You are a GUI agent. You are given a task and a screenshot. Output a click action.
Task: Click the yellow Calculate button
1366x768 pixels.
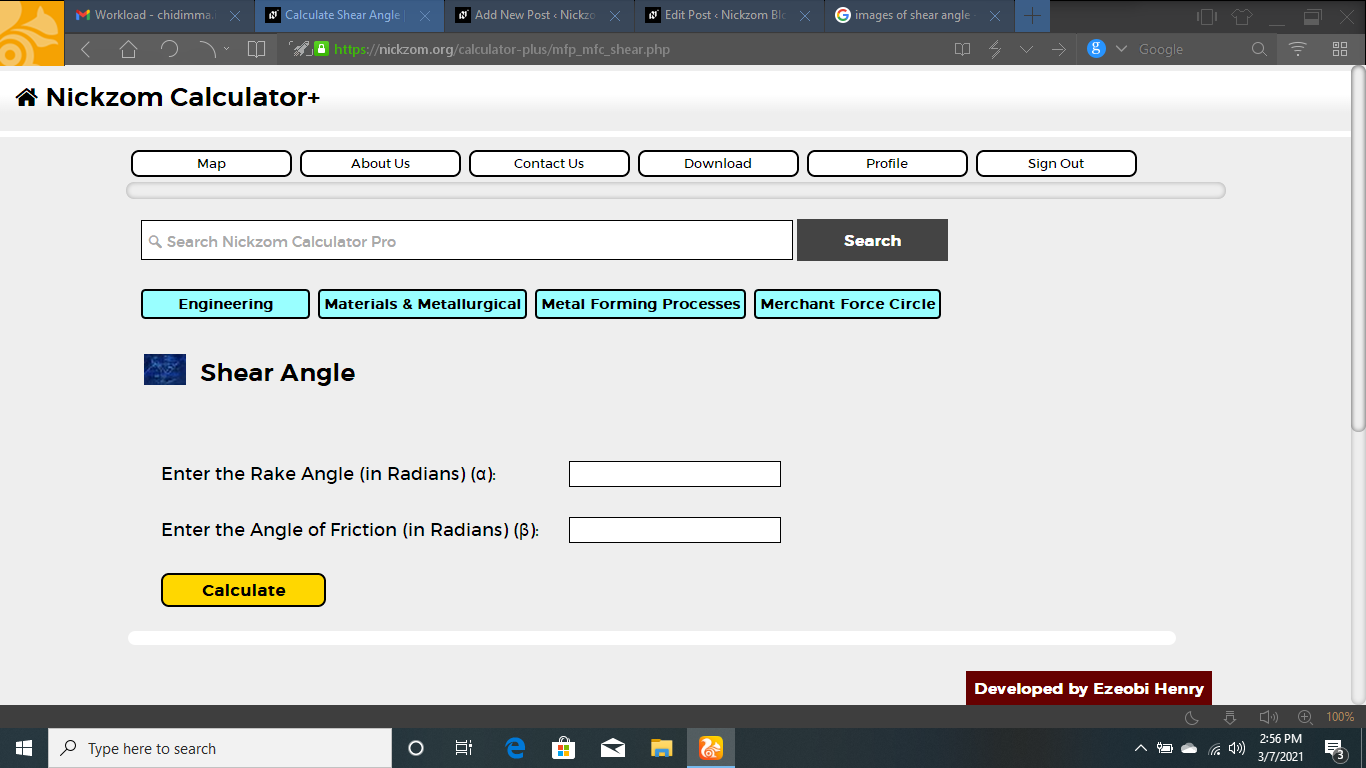pos(243,590)
